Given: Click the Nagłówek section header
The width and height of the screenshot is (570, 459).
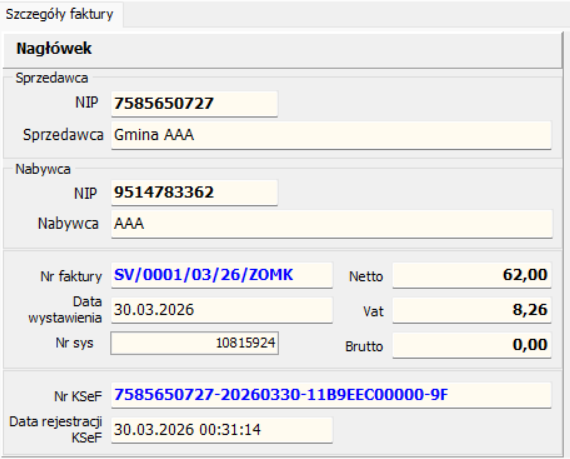Looking at the screenshot, I should [54, 49].
